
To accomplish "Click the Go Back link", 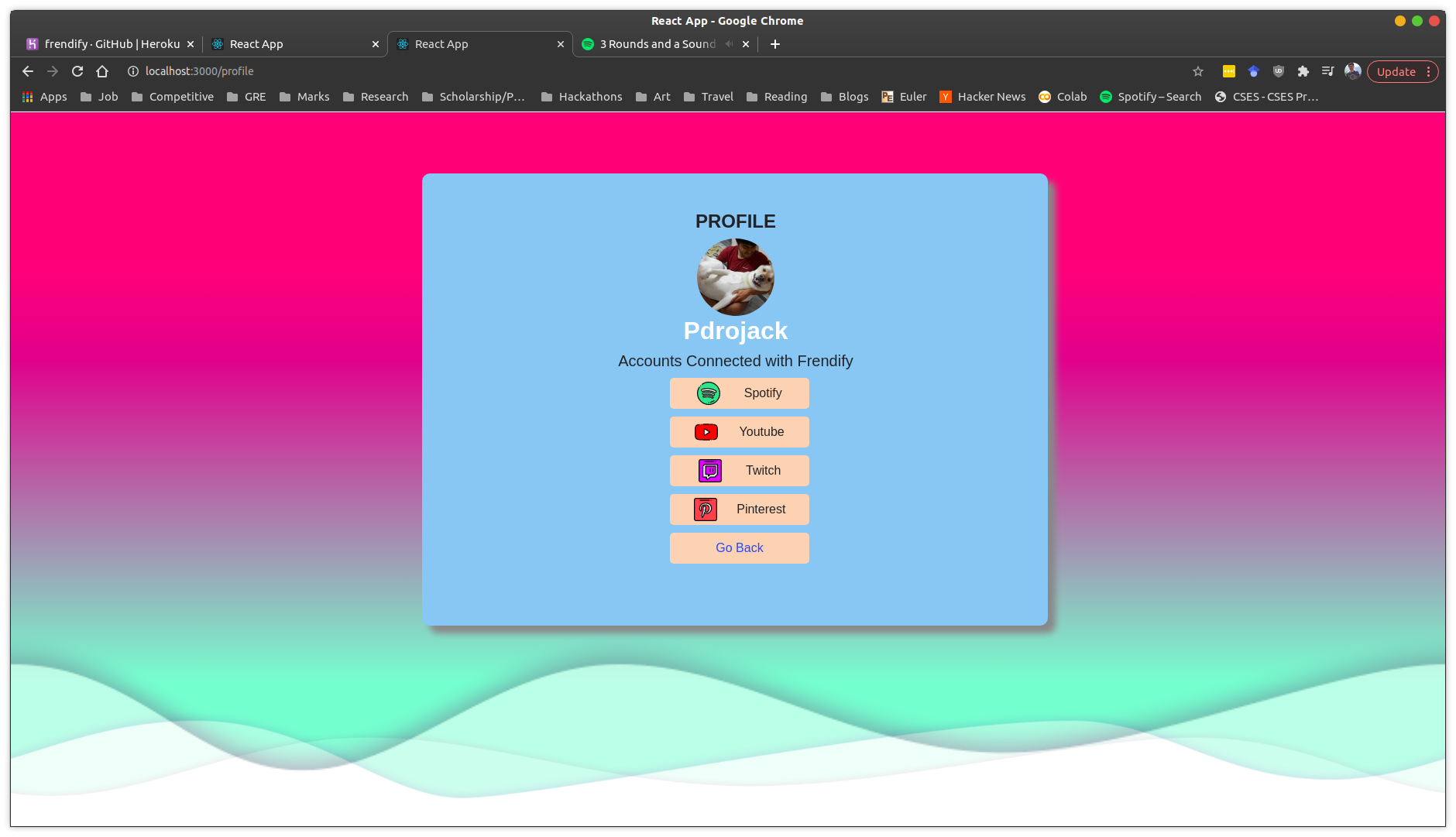I will (740, 548).
